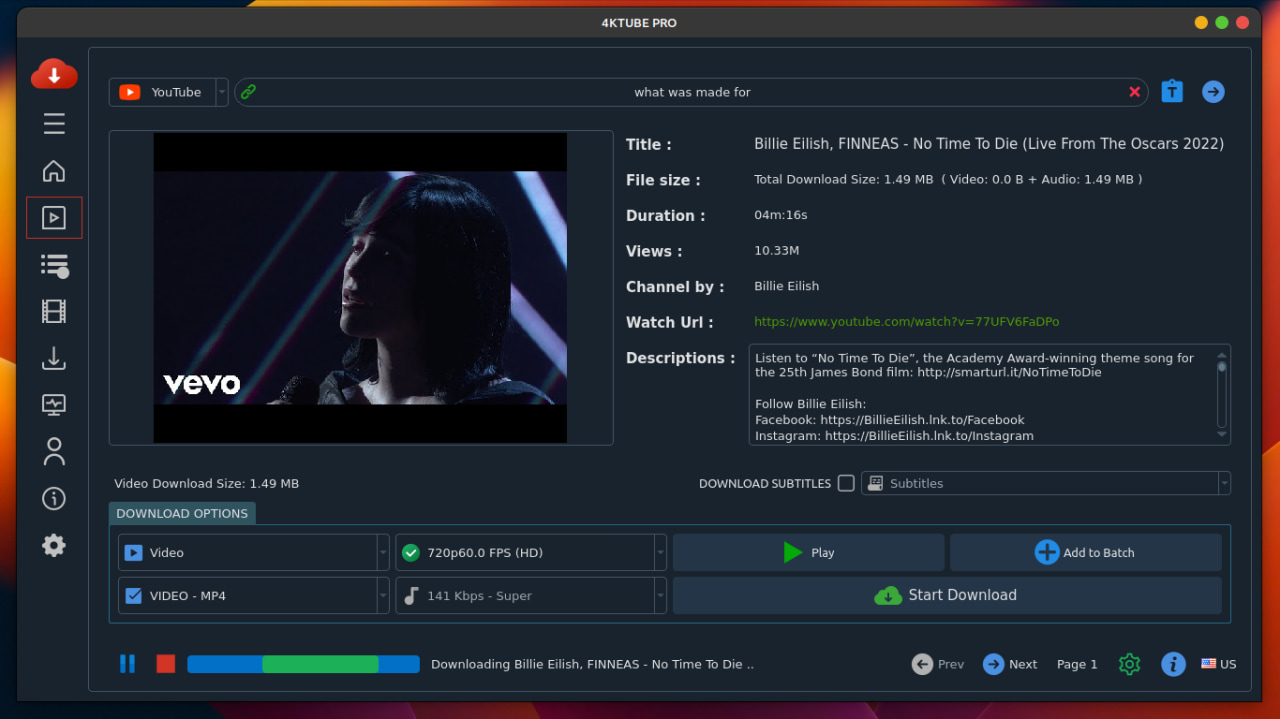The image size is (1280, 719).
Task: Open the settings gear in sidebar
Action: point(54,545)
